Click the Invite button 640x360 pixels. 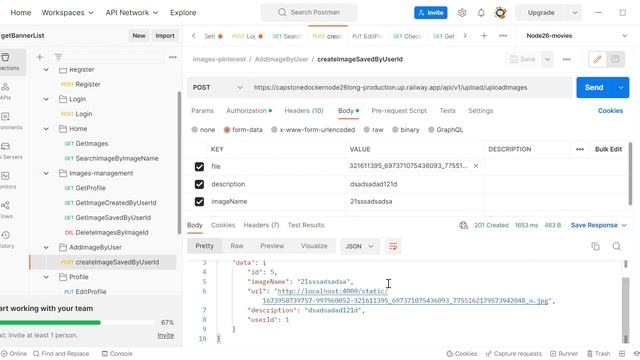[431, 13]
